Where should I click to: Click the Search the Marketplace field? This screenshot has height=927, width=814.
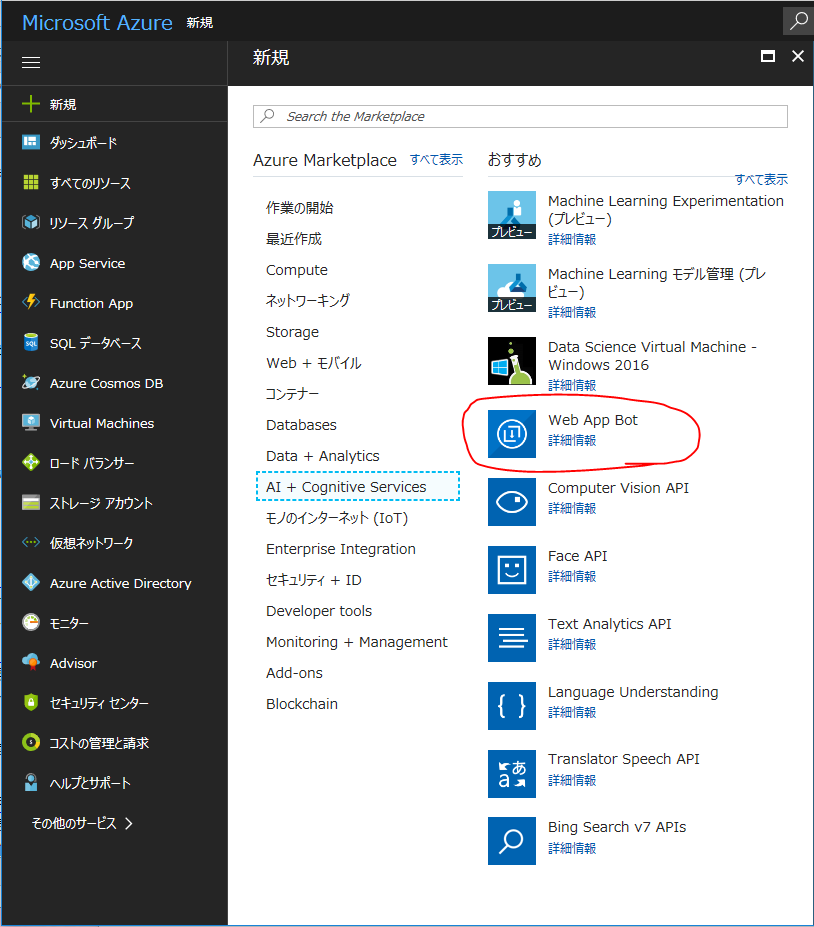(x=520, y=116)
